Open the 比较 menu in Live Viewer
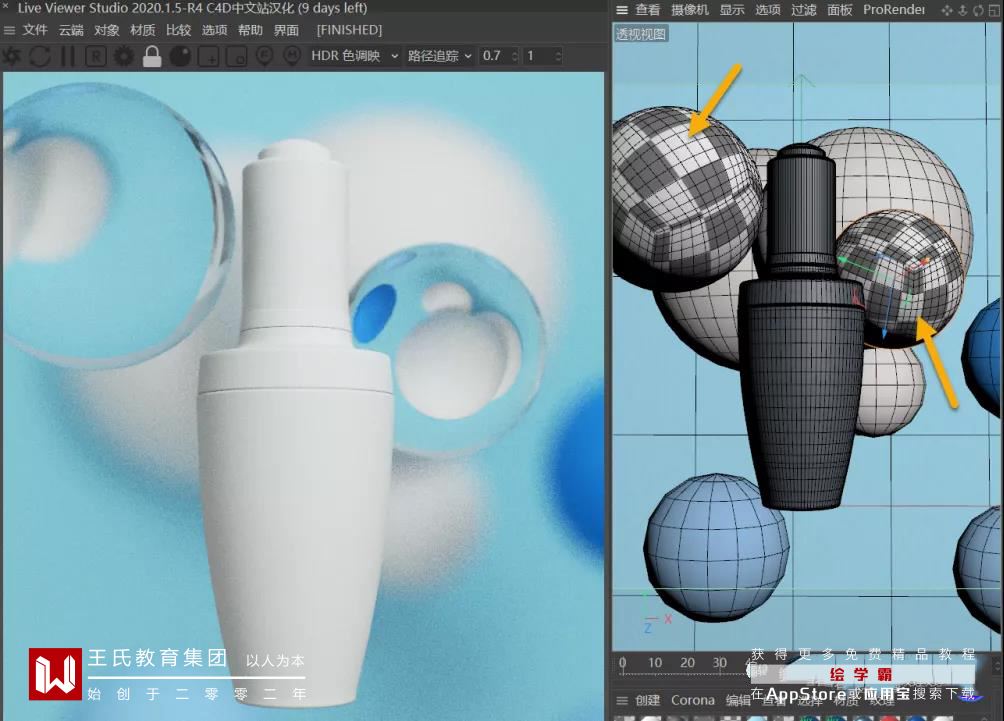This screenshot has height=721, width=1004. coord(179,30)
